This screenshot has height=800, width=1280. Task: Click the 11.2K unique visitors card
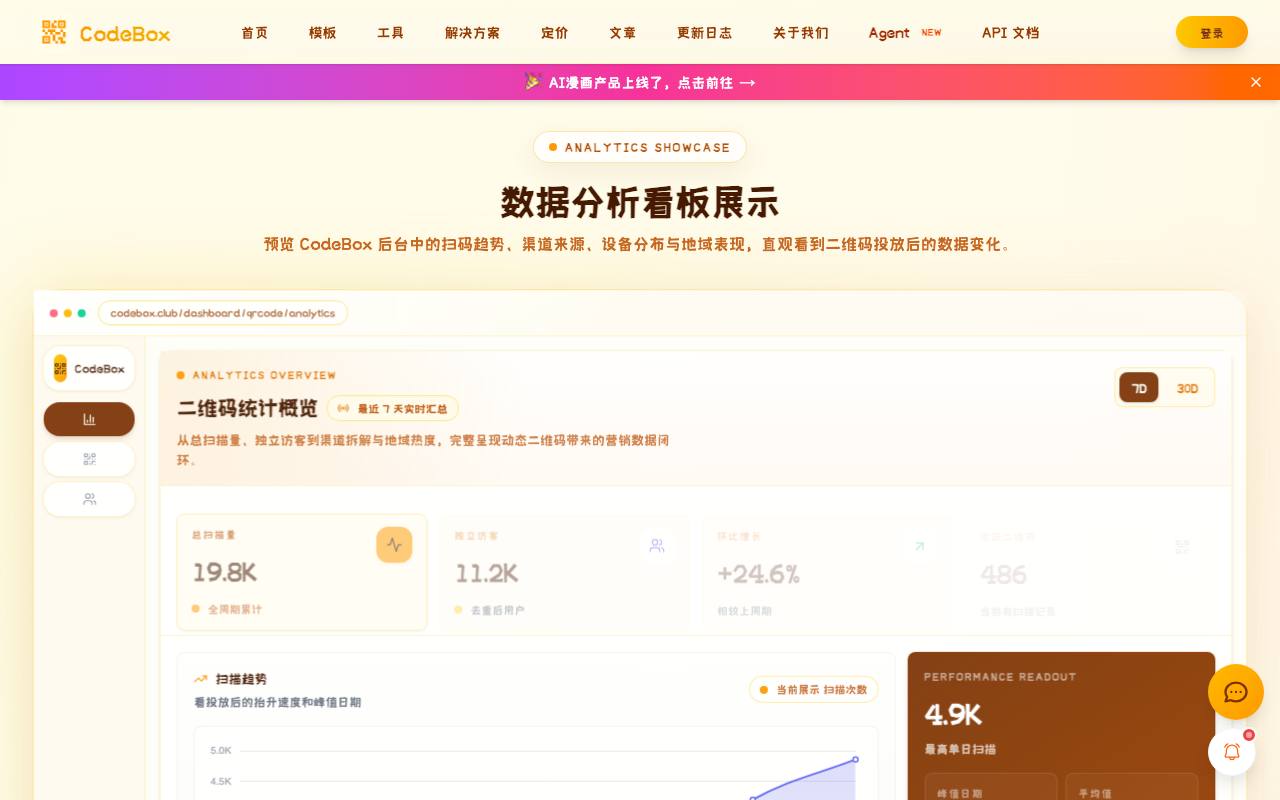click(565, 572)
